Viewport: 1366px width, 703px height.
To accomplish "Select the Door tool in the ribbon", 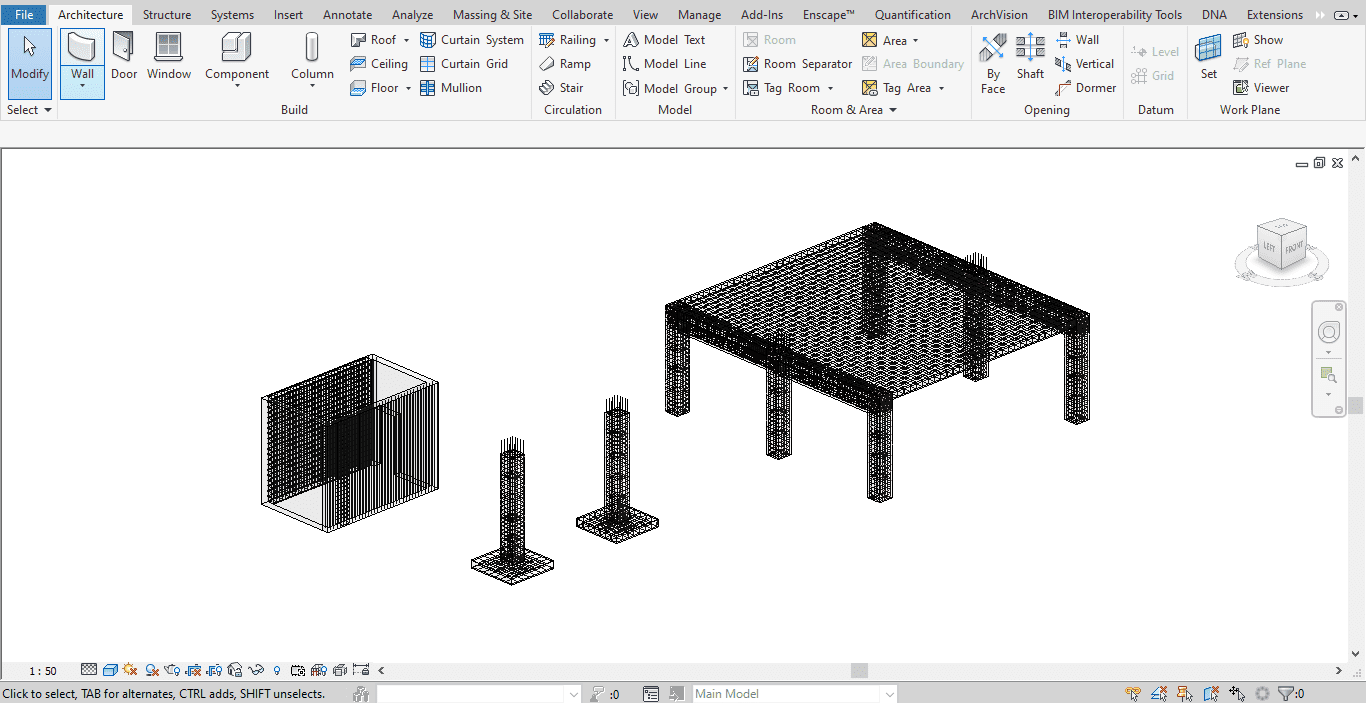I will [124, 55].
